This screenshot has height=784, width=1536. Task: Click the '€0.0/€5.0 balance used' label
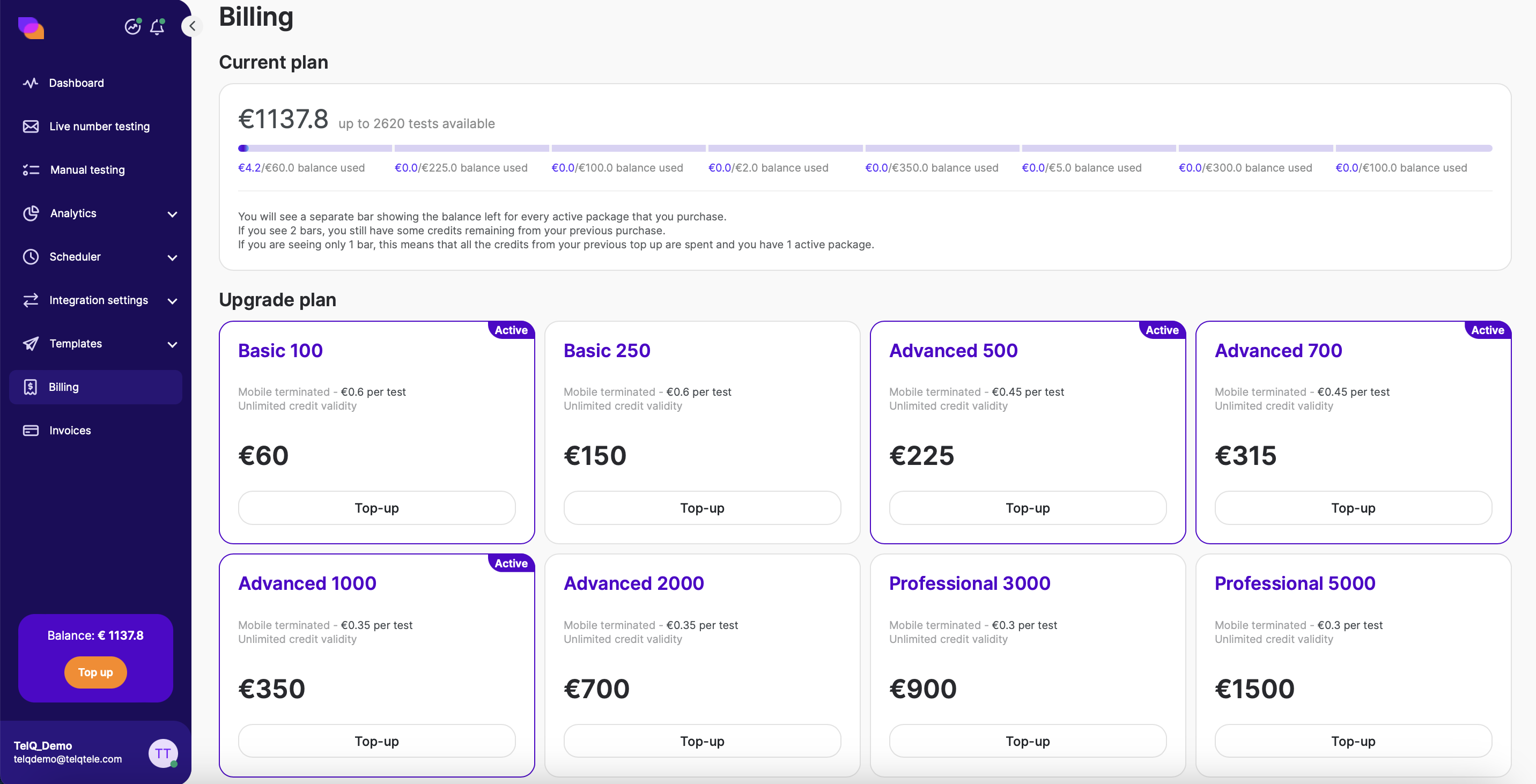[1082, 167]
